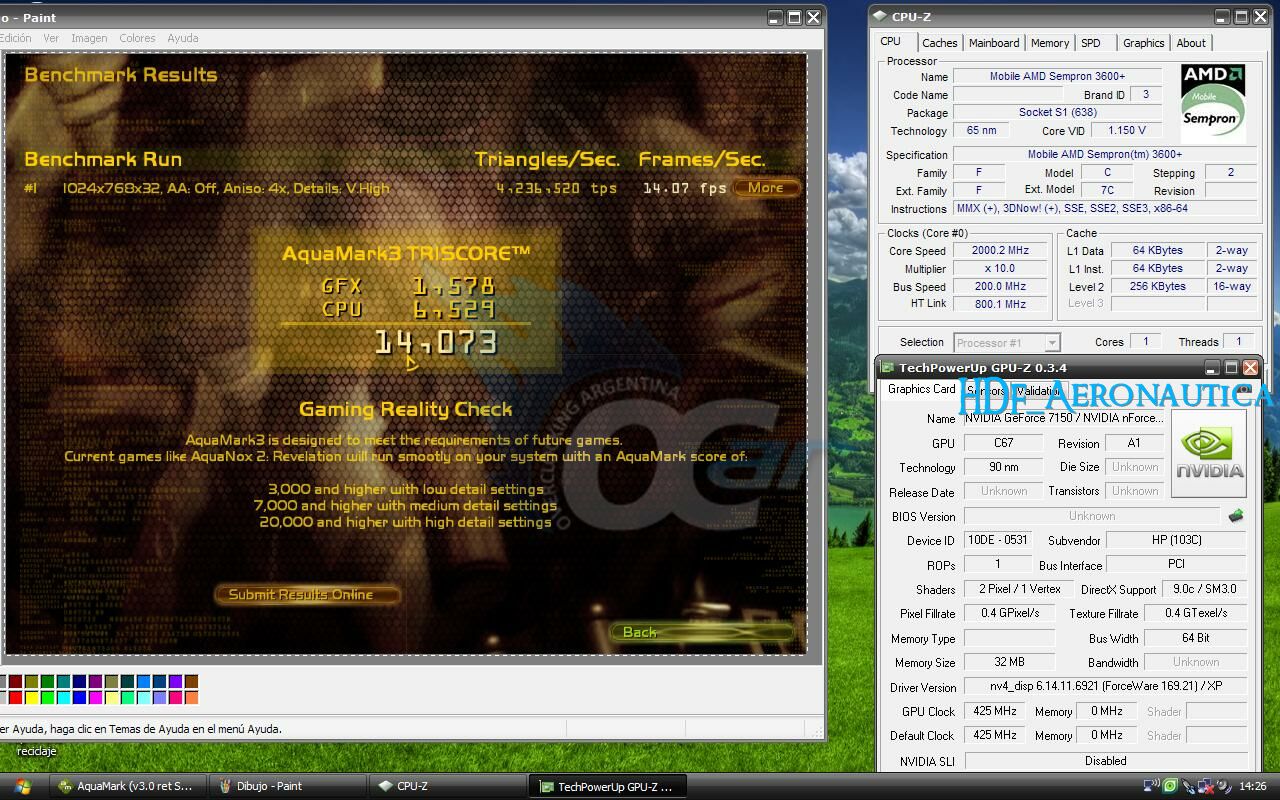Click the CPU-Z chip icon on the taskbar

(x=385, y=786)
